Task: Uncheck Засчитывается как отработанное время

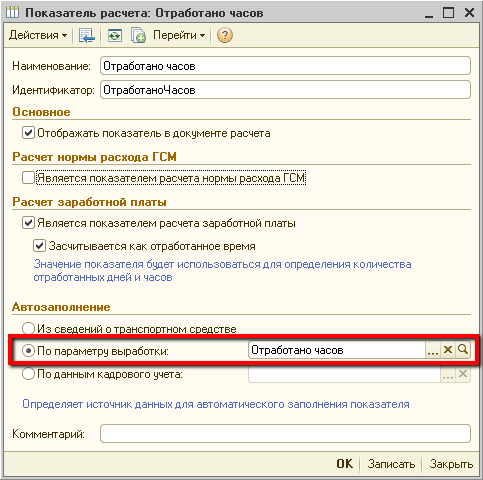Action: tap(39, 246)
